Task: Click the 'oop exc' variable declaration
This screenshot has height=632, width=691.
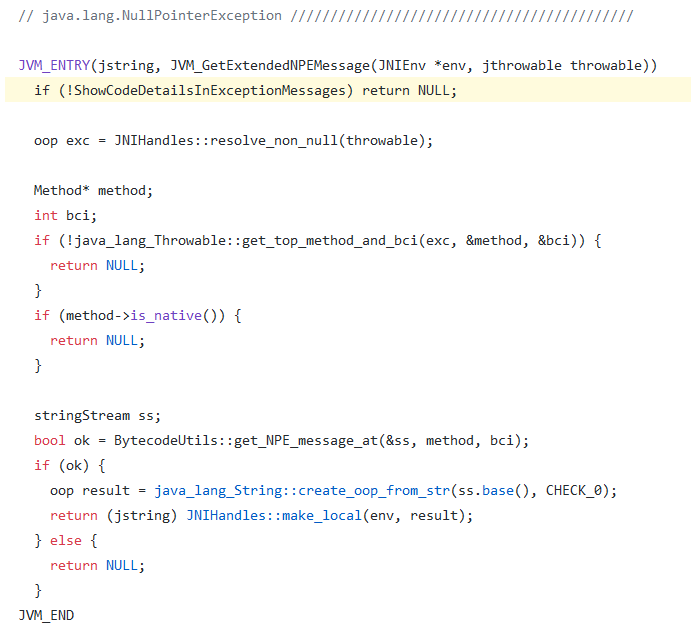Action: [x=62, y=140]
